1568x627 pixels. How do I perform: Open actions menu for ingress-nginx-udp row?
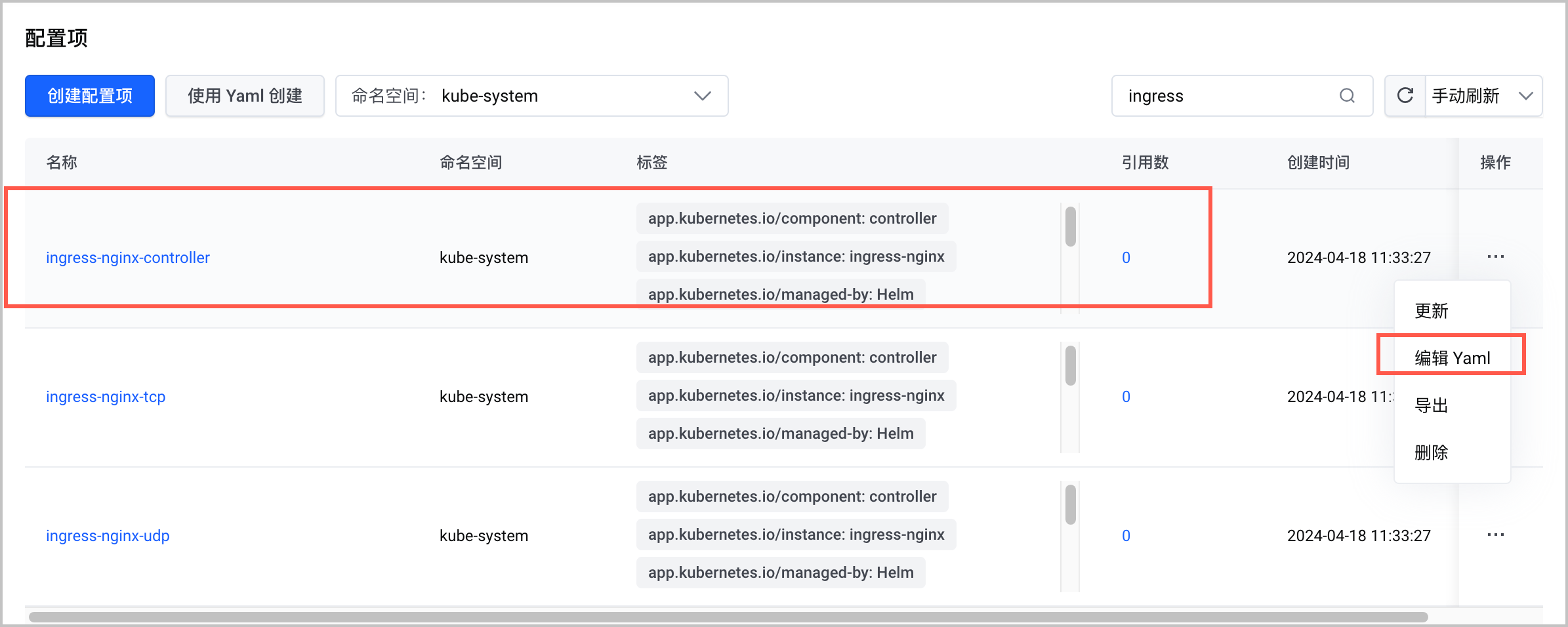click(x=1496, y=535)
